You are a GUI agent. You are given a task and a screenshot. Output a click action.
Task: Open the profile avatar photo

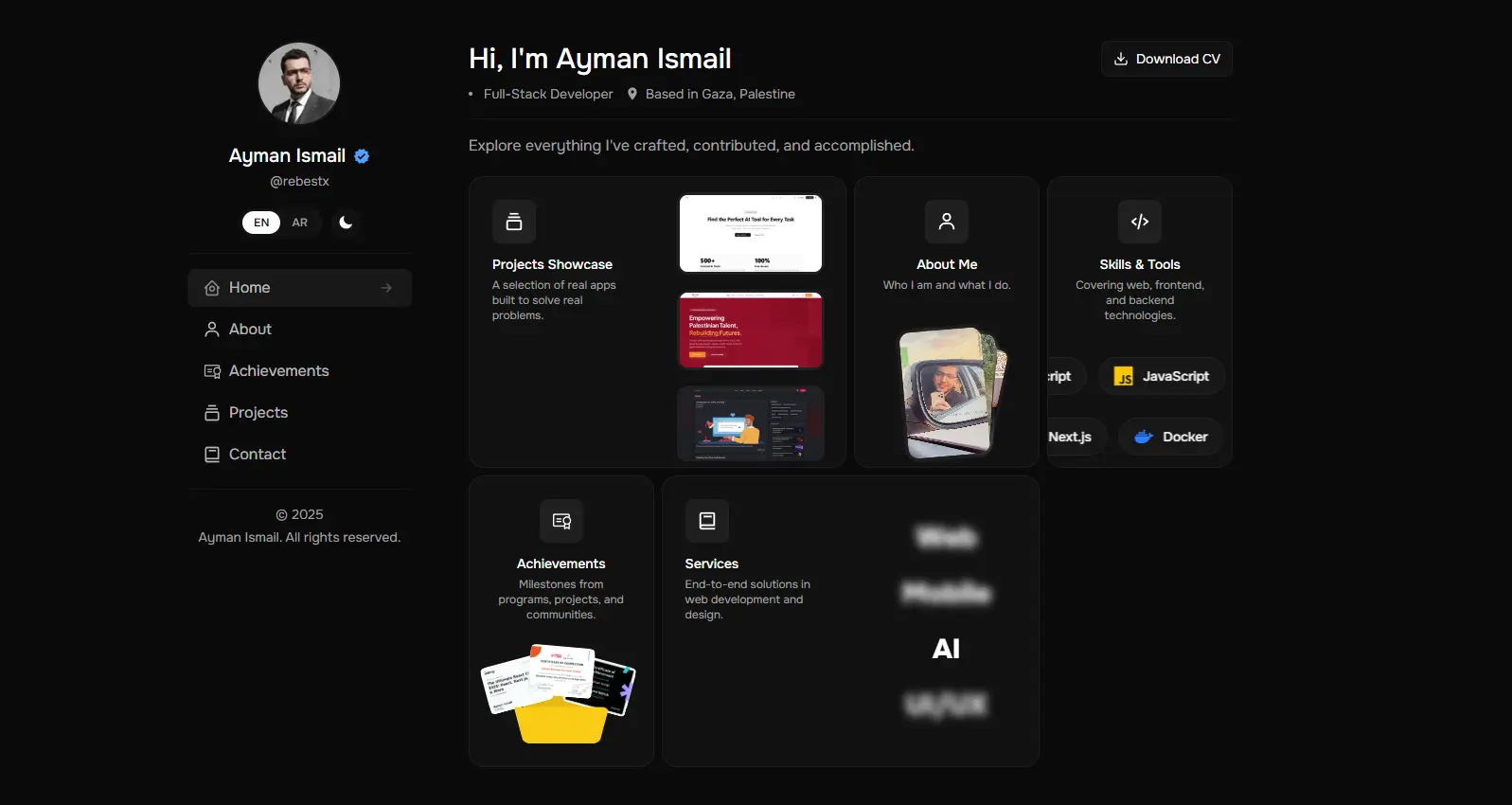point(299,83)
